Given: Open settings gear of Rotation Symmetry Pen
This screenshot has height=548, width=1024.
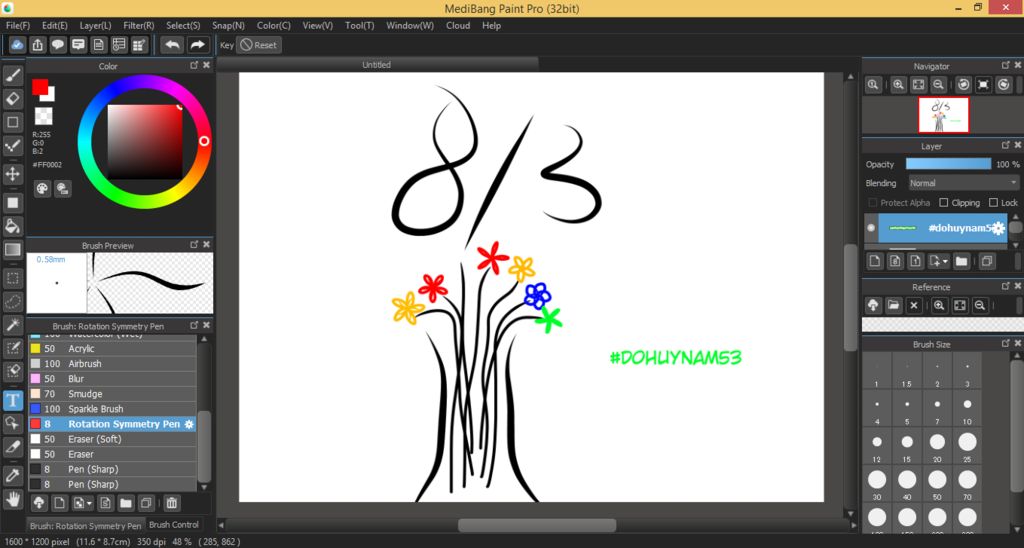Looking at the screenshot, I should [189, 424].
